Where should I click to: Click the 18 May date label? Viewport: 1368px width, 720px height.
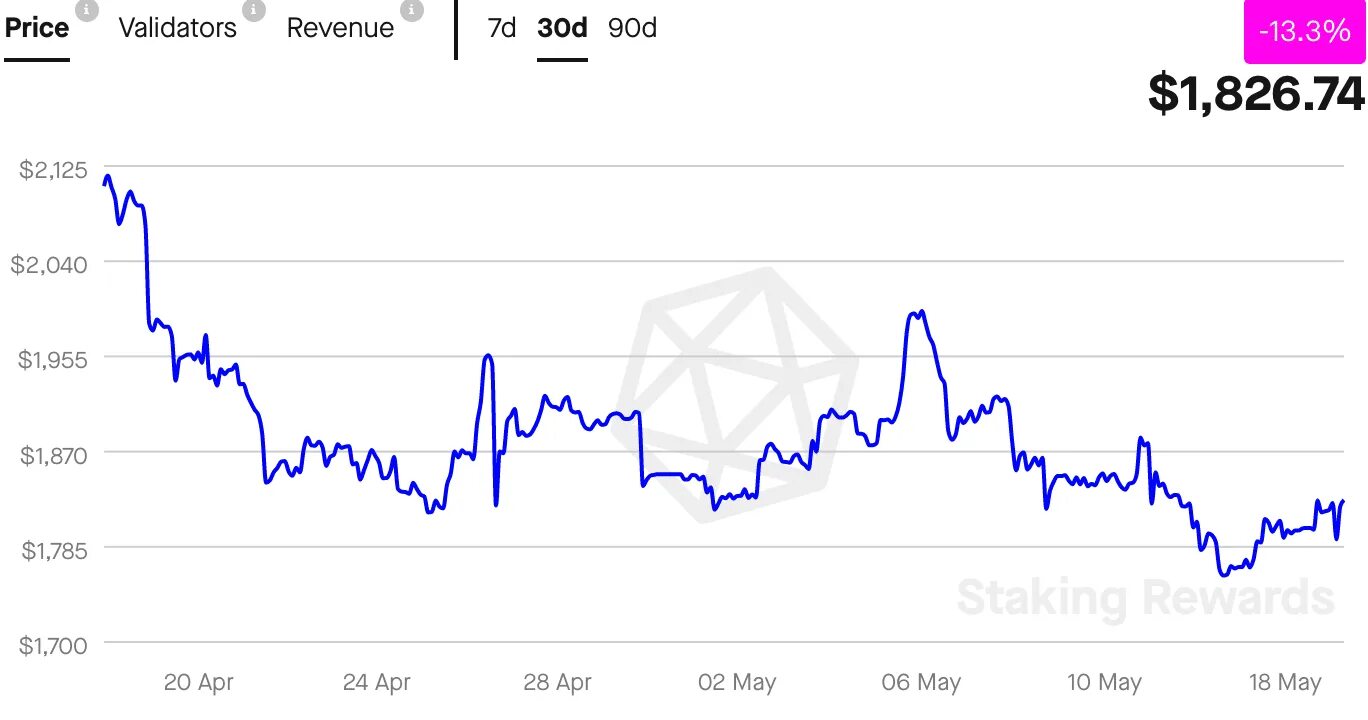(x=1285, y=683)
